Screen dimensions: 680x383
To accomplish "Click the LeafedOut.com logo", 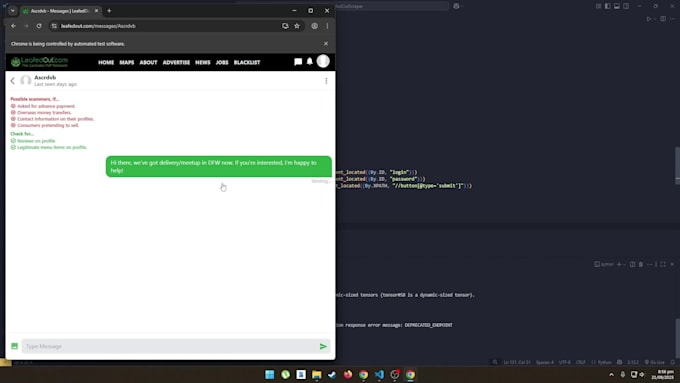I will [39, 62].
